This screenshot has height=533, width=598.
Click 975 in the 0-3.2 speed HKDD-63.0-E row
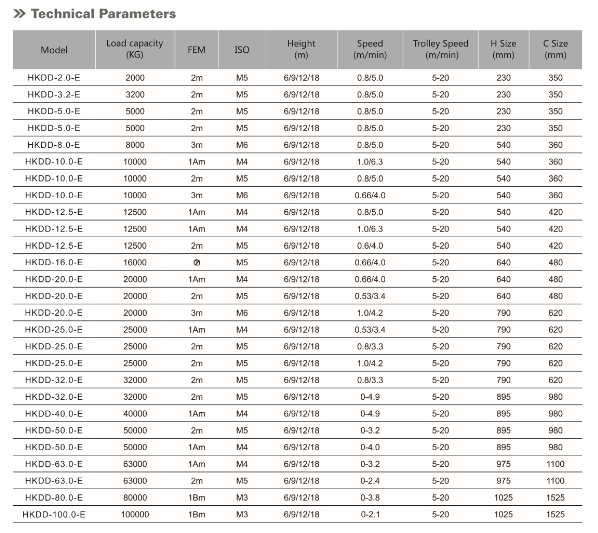point(503,464)
